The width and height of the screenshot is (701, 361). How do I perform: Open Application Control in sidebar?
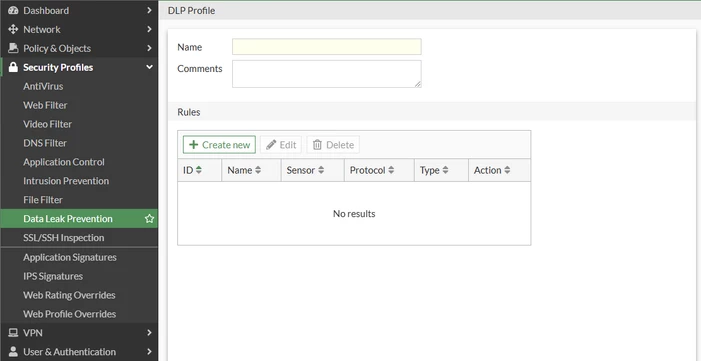[x=79, y=162]
